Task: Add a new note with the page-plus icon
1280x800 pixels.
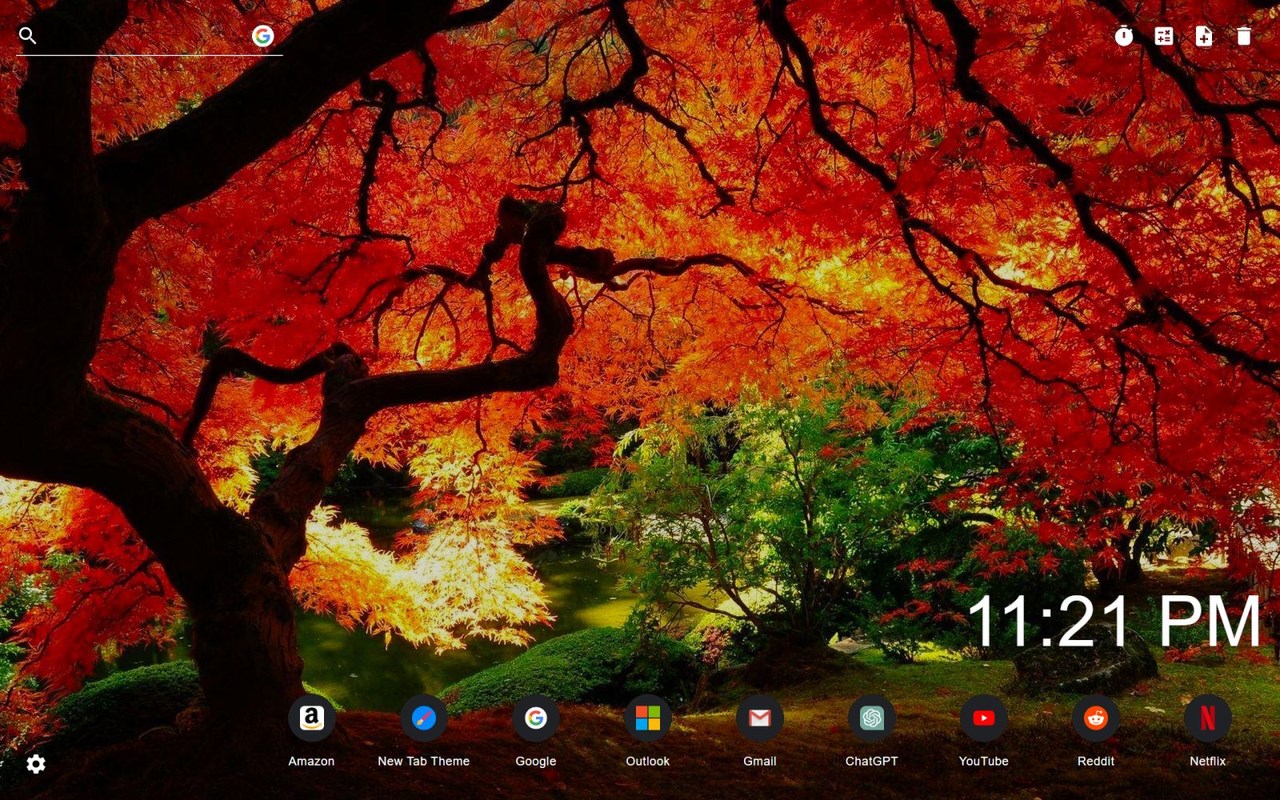Action: coord(1204,36)
